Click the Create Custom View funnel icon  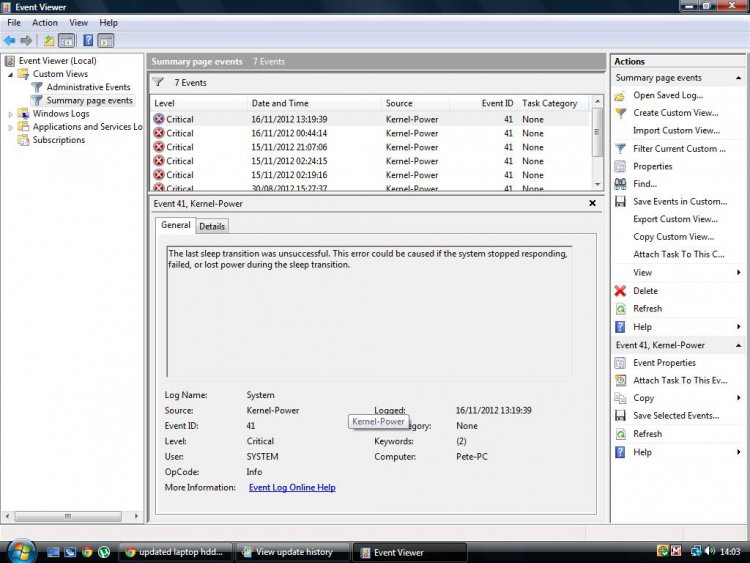click(x=621, y=113)
